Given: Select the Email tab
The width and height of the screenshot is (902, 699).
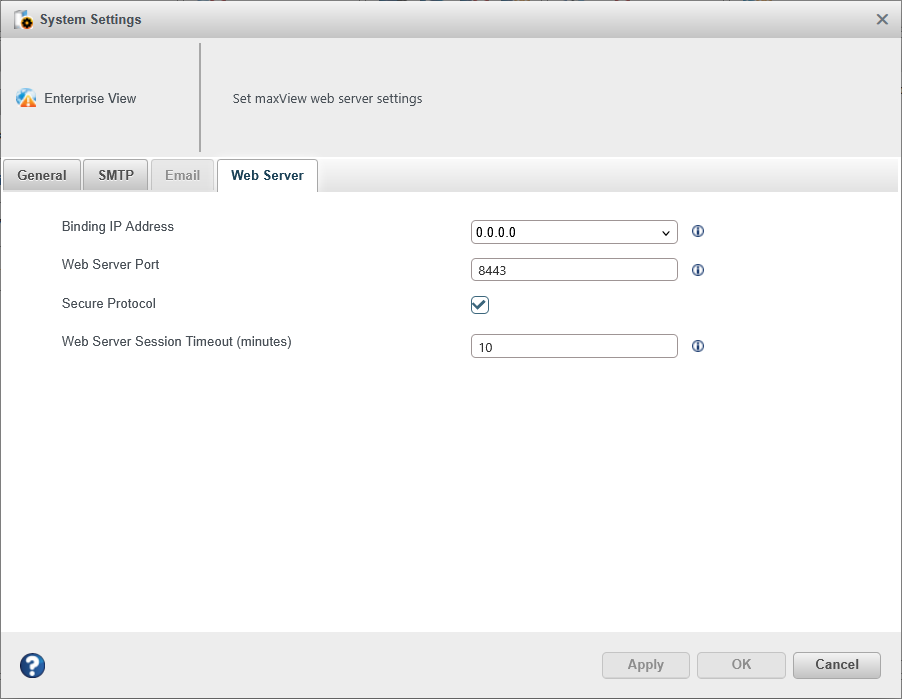Looking at the screenshot, I should 182,175.
